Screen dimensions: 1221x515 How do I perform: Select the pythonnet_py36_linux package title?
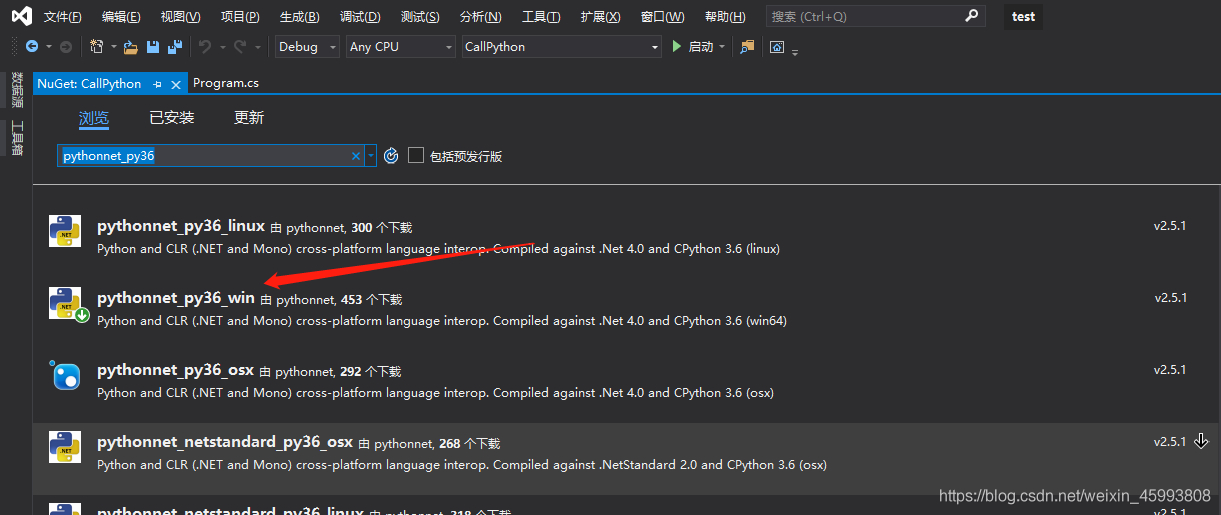point(181,226)
